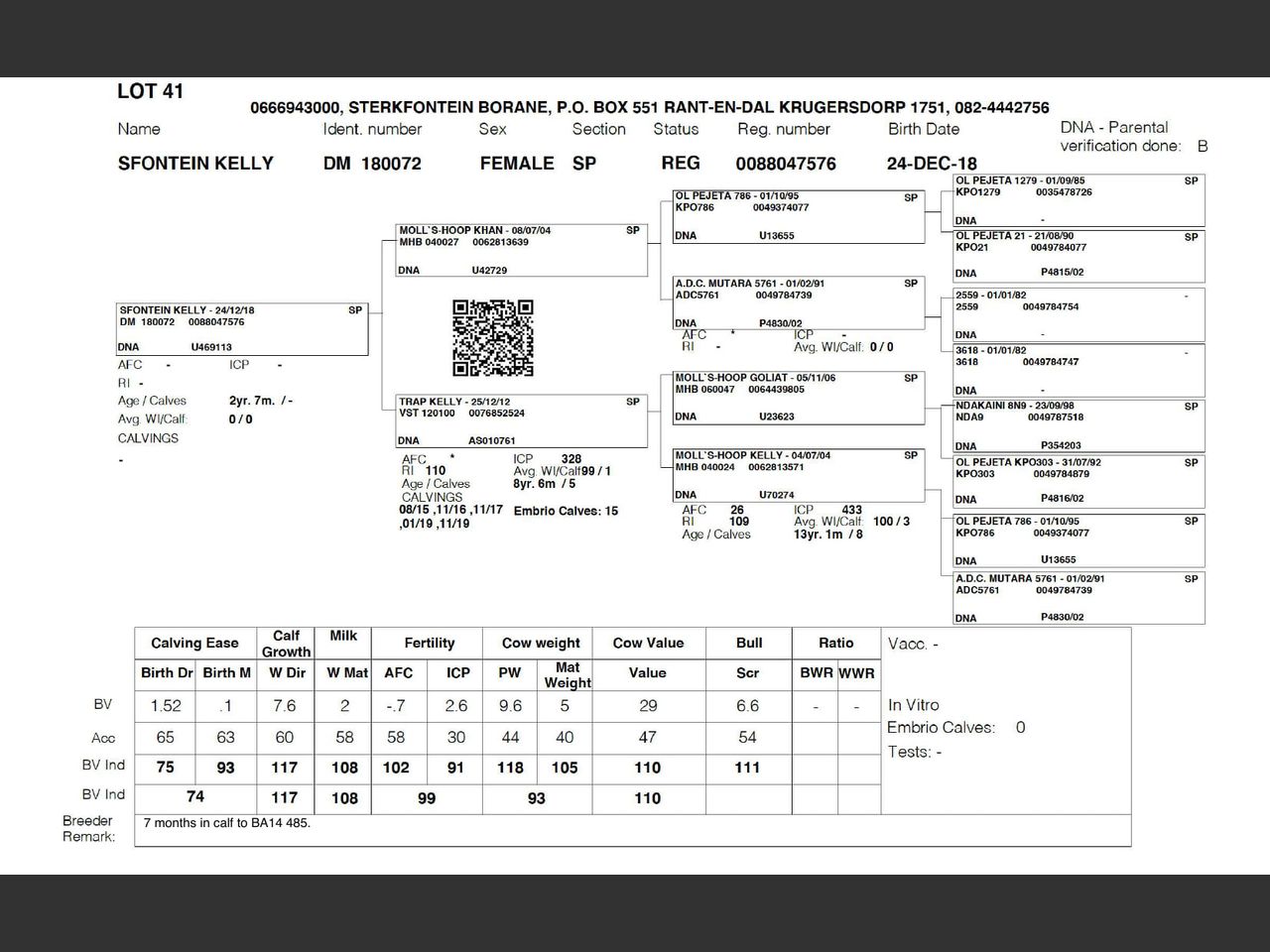Viewport: 1270px width, 952px height.
Task: Click the MOLL`S-HOOP KELLY ancestor box
Action: click(798, 475)
